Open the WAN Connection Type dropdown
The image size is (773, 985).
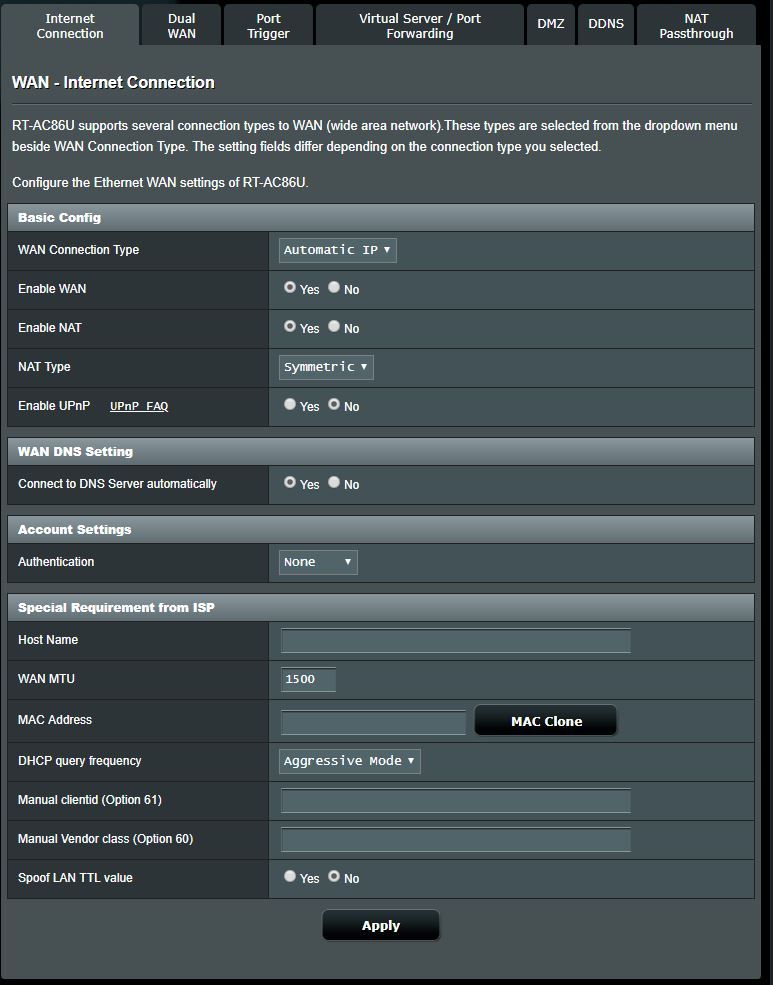coord(338,250)
